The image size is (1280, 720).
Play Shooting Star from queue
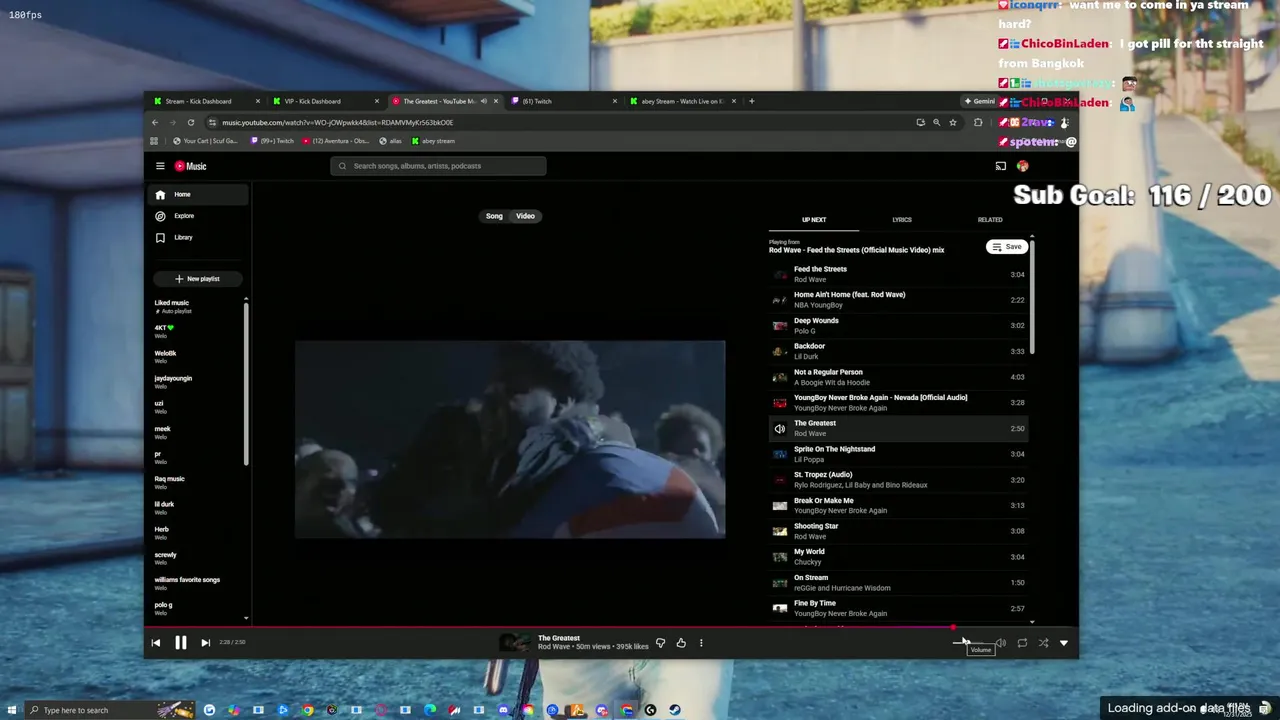[898, 531]
